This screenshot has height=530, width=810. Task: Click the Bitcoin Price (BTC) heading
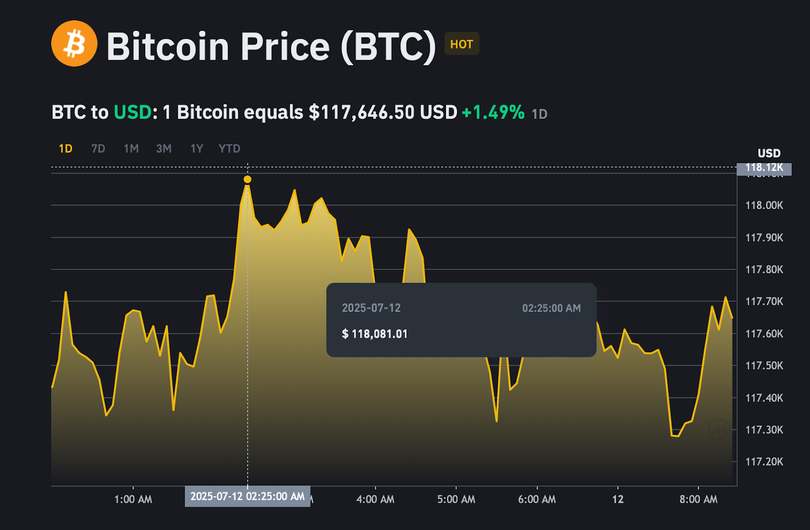pyautogui.click(x=271, y=46)
